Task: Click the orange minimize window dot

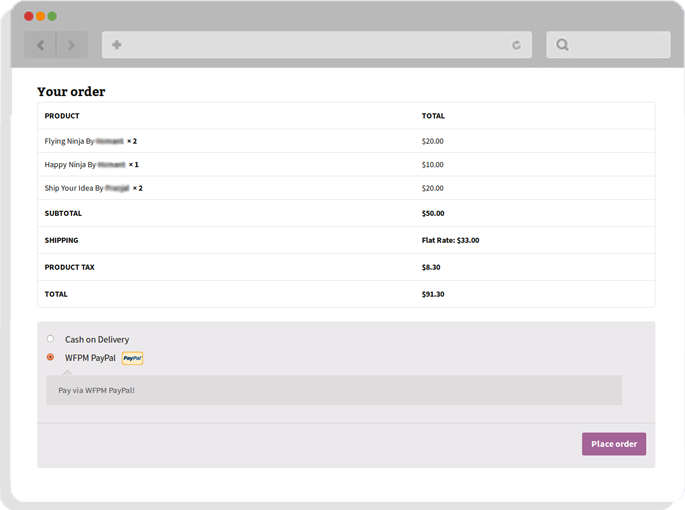Action: [41, 16]
